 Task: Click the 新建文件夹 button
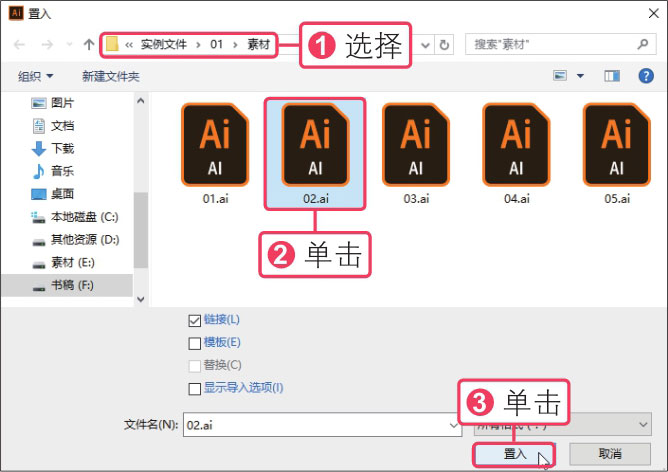click(x=111, y=76)
